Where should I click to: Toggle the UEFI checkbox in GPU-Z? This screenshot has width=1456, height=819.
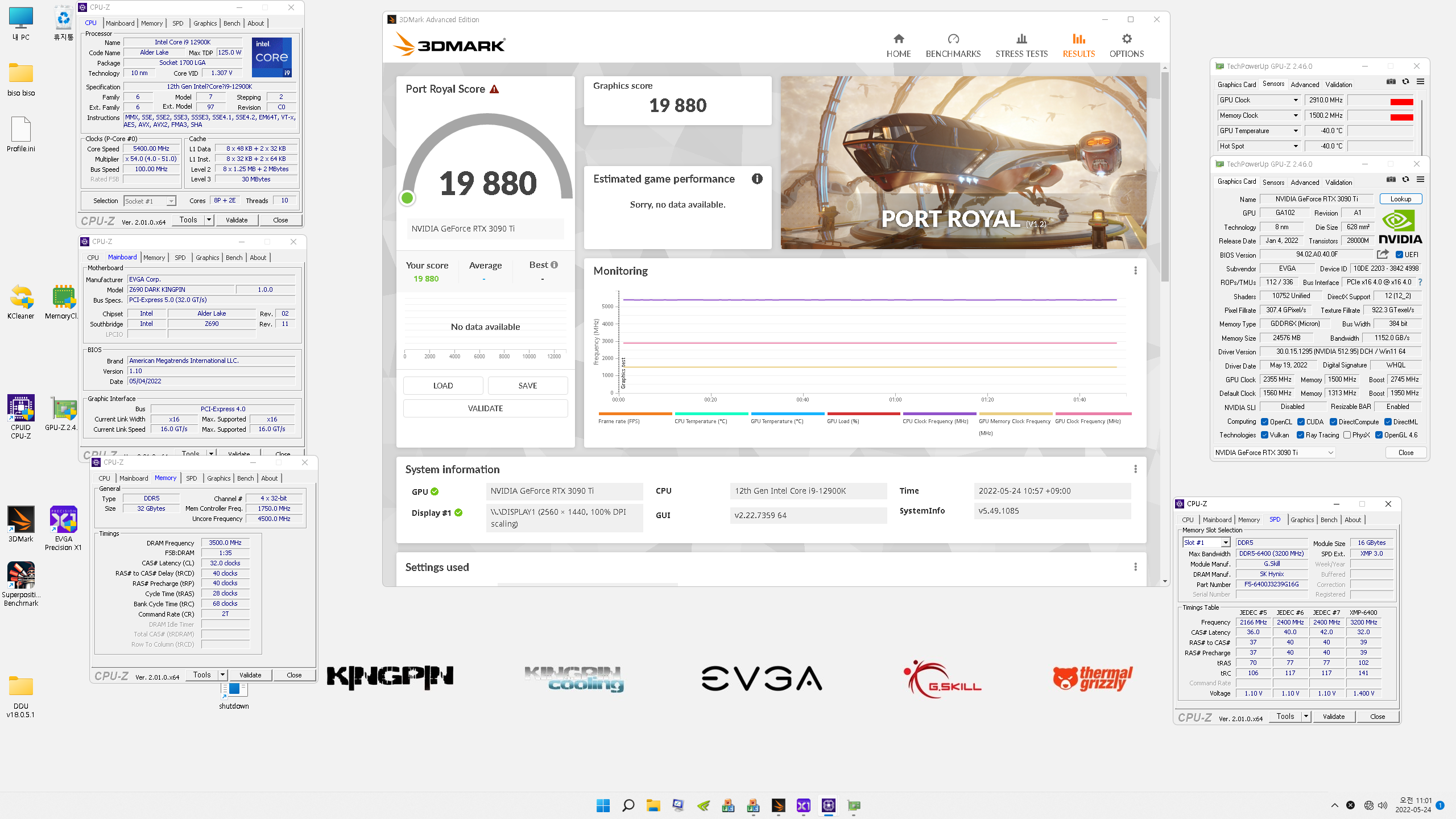(1399, 254)
